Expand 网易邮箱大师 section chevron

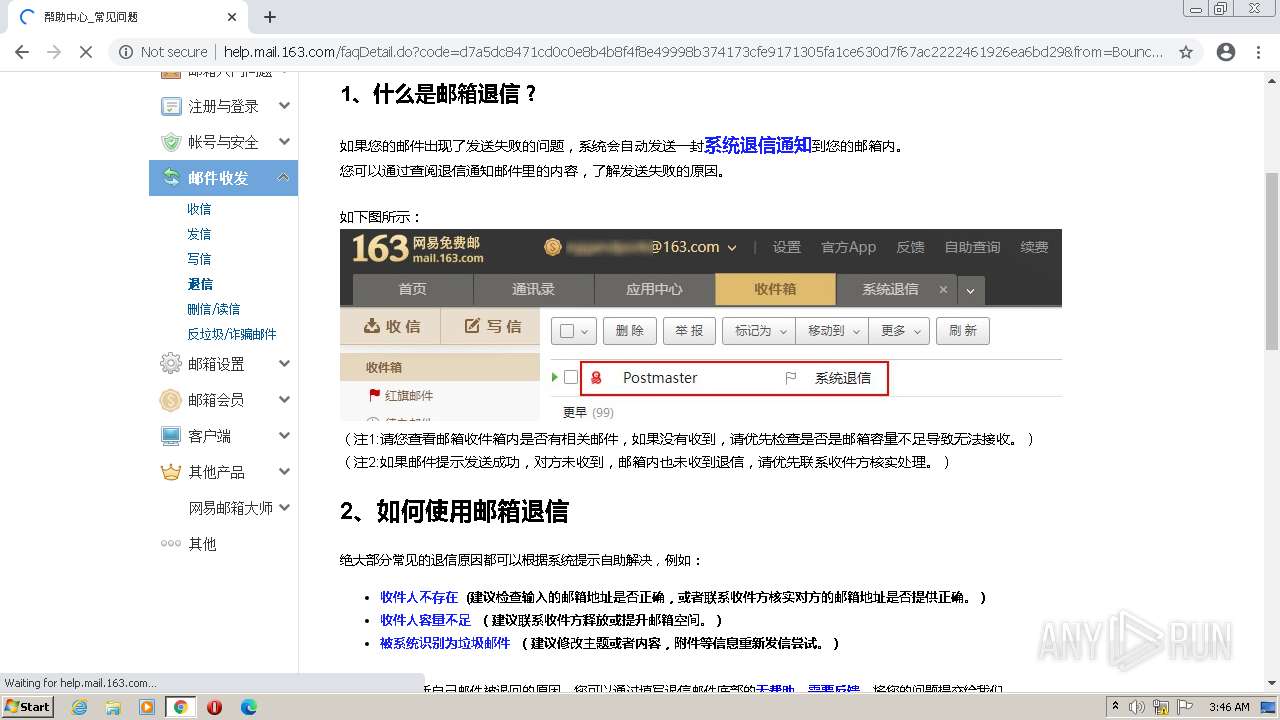tap(284, 508)
